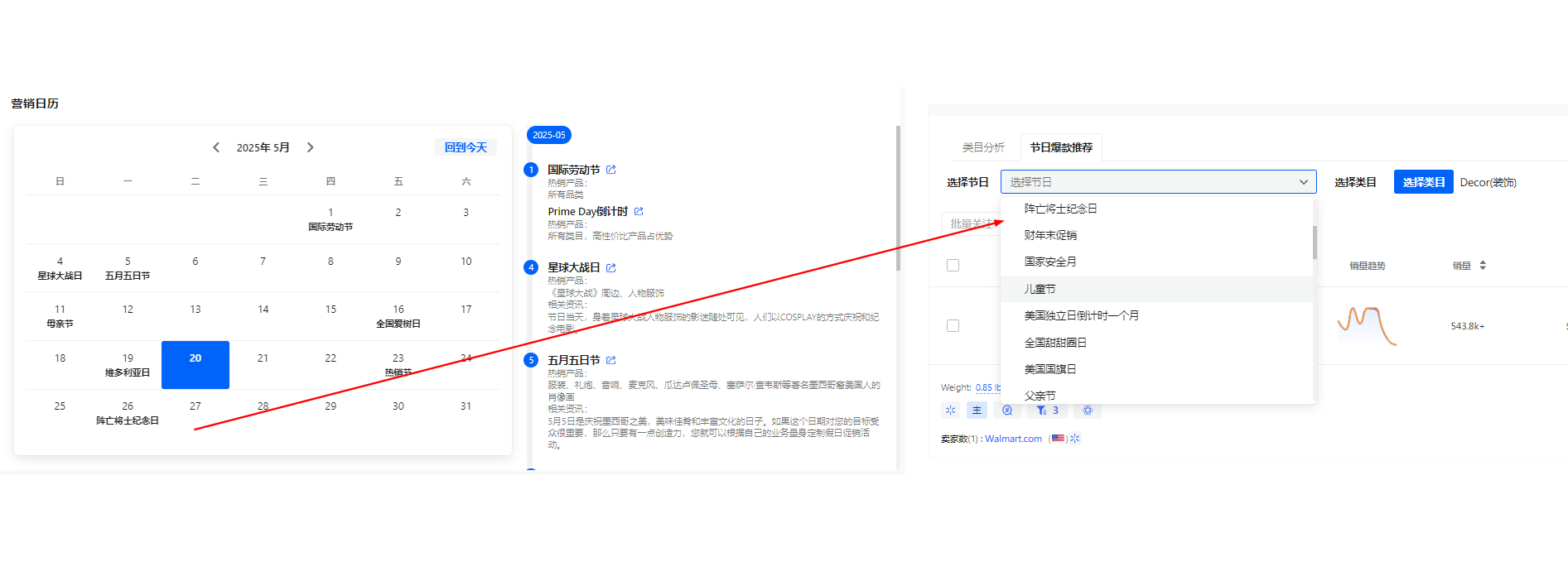Screen dimensions: 1568x562
Task: Check the product row checkbox
Action: (953, 326)
